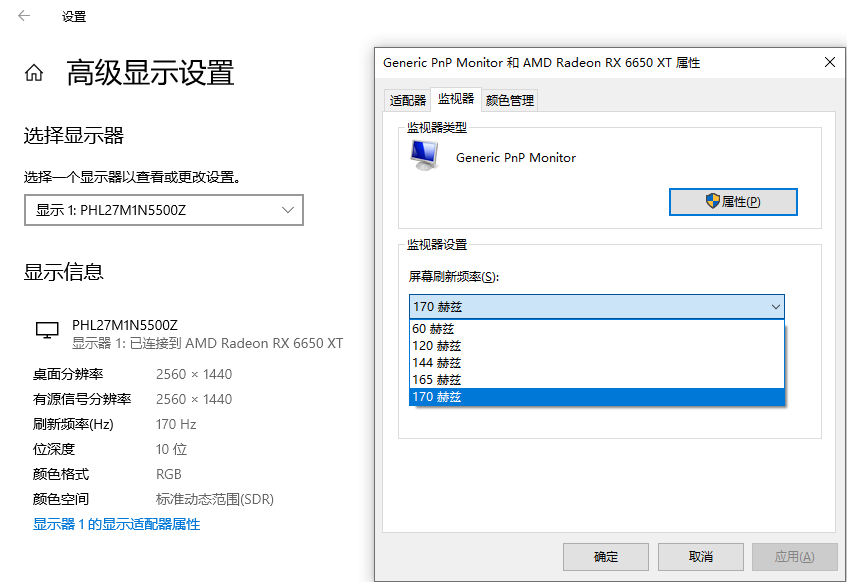This screenshot has width=847, height=582.
Task: Click the 取消 button
Action: [701, 557]
